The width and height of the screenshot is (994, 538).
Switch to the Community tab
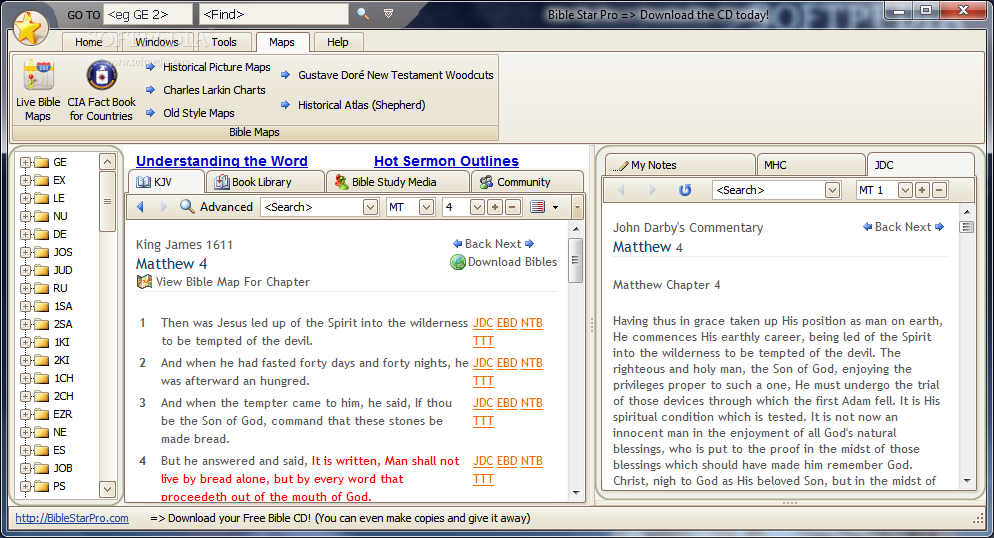point(526,182)
